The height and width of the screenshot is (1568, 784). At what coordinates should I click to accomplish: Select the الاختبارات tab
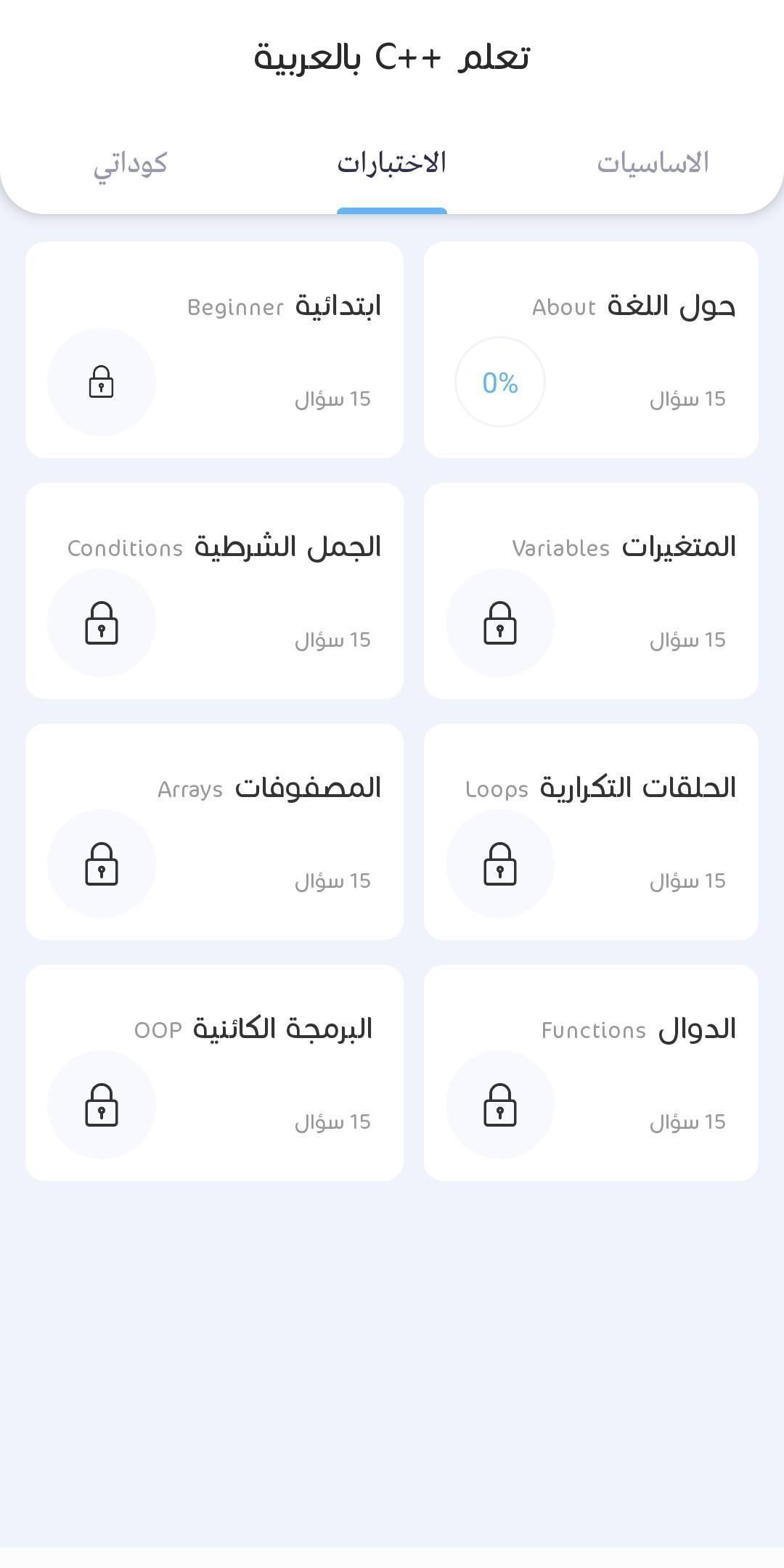coord(392,163)
